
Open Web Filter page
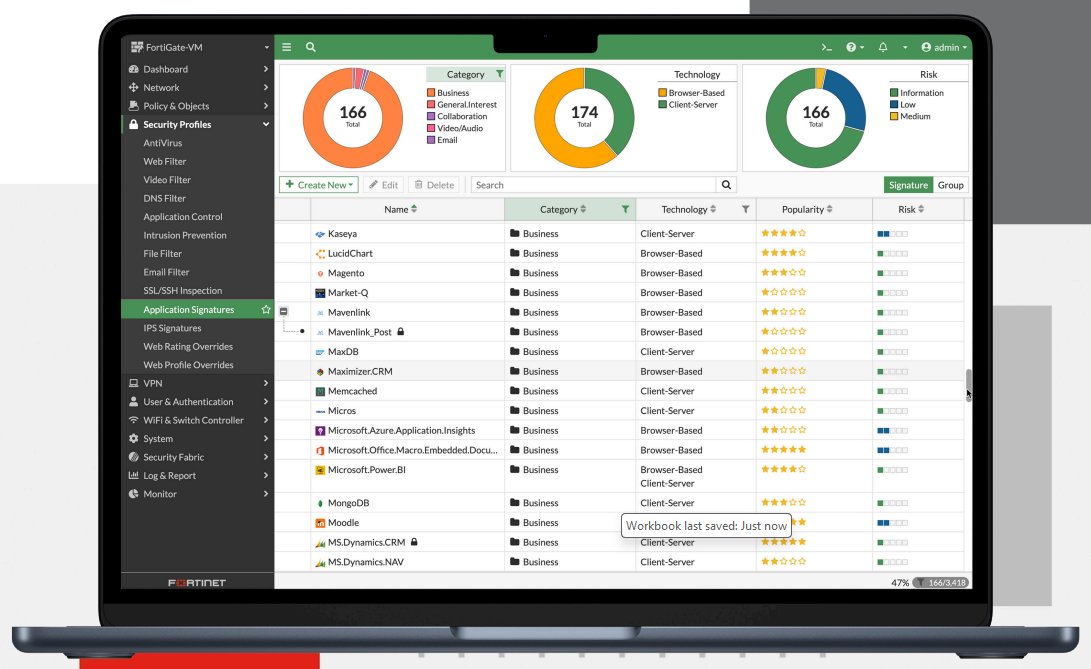(165, 162)
